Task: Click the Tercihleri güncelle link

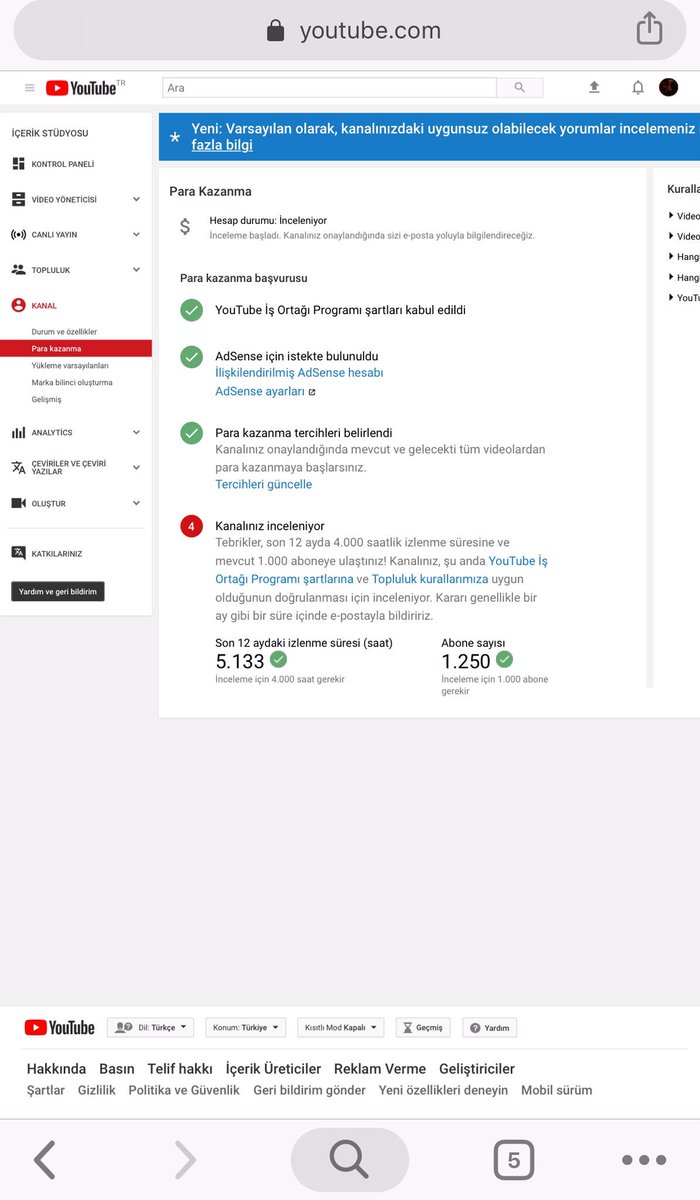Action: [x=264, y=484]
